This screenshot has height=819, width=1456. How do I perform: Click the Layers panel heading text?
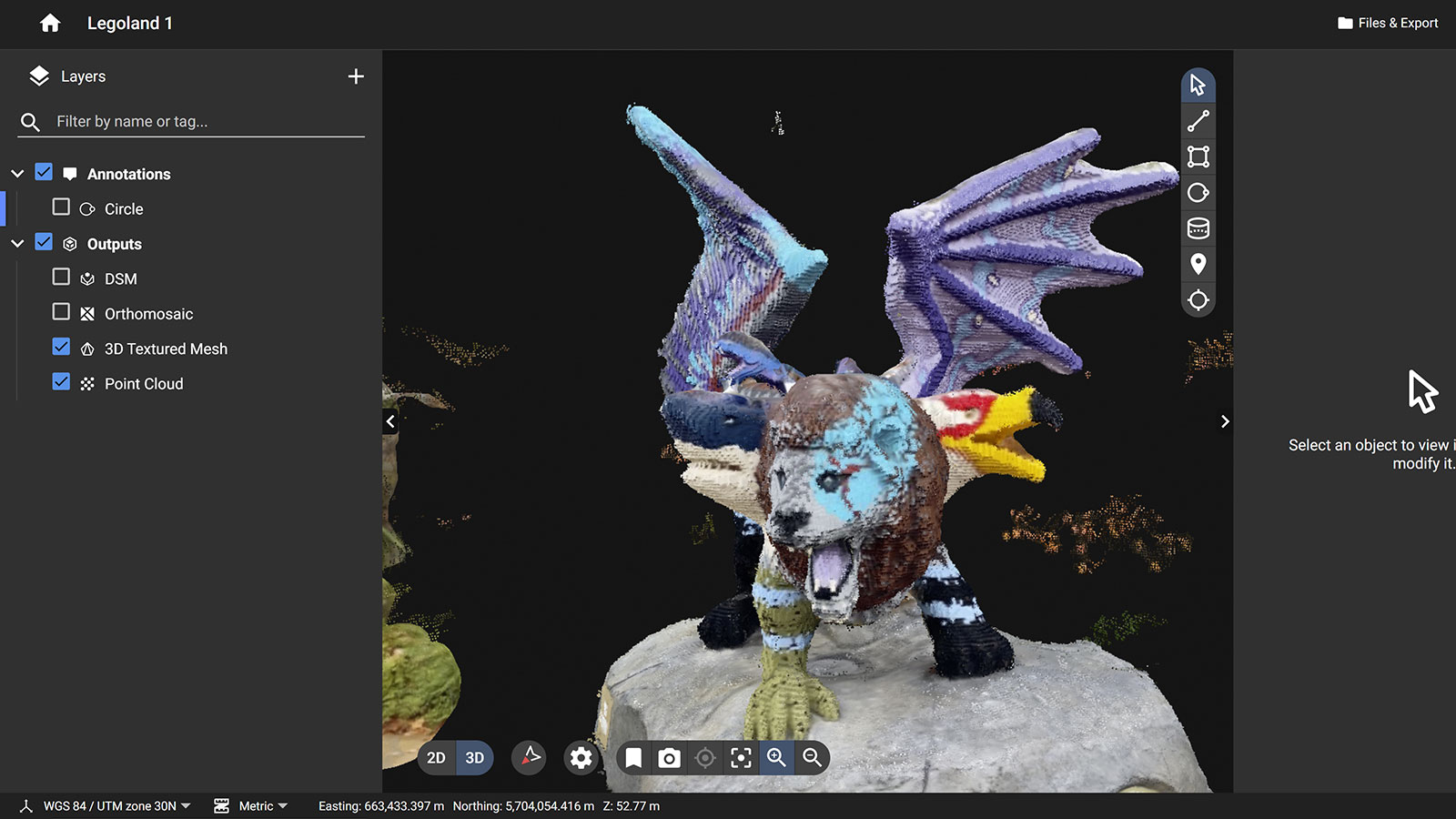(84, 76)
